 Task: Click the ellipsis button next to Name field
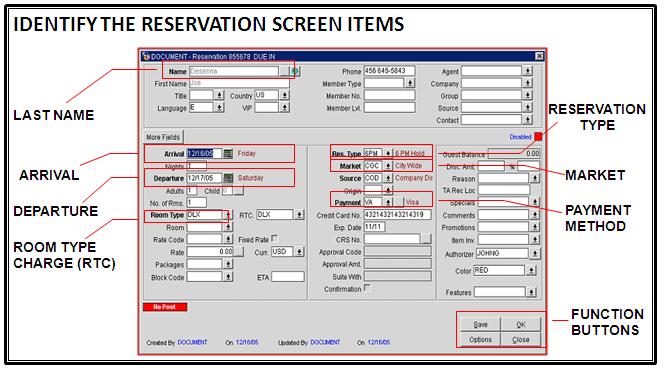(x=284, y=71)
